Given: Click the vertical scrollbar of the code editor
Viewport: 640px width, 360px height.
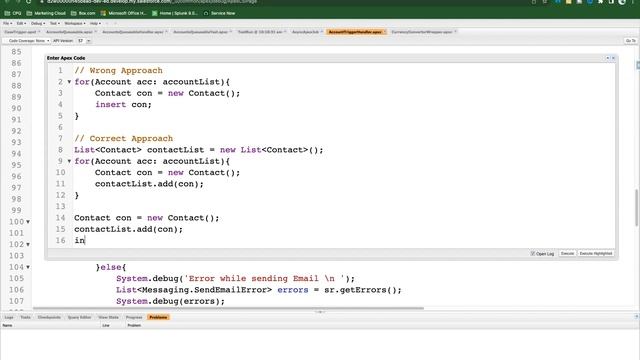Looking at the screenshot, I should [636, 208].
